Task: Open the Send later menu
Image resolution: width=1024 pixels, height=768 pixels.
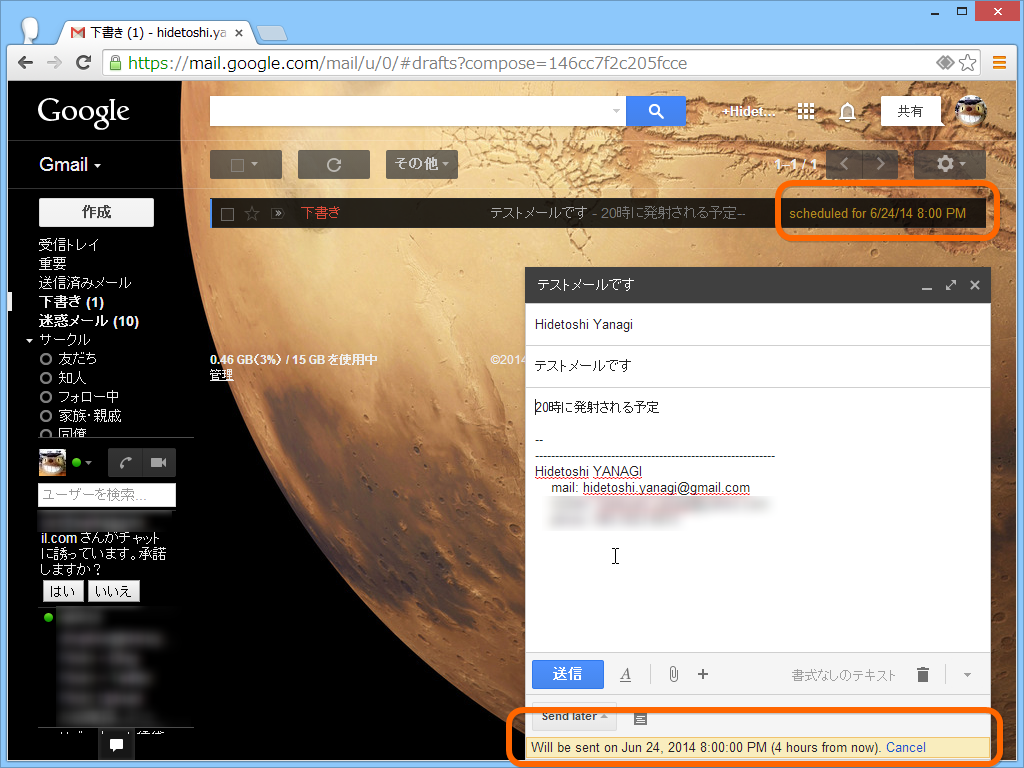Action: [x=574, y=716]
